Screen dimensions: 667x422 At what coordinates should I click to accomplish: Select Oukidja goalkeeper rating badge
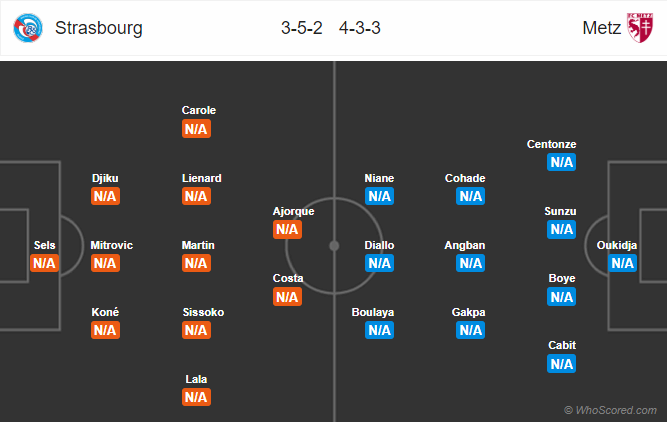622,263
